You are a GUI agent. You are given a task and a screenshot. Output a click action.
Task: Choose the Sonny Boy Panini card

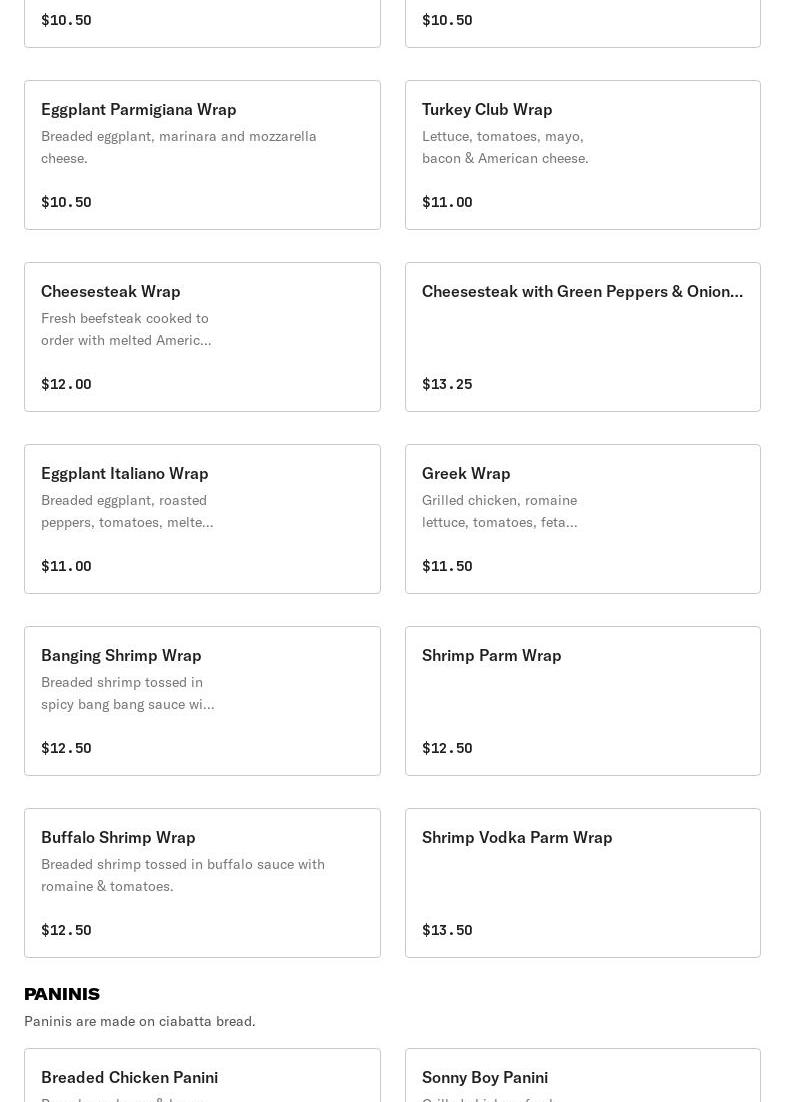[582, 1078]
